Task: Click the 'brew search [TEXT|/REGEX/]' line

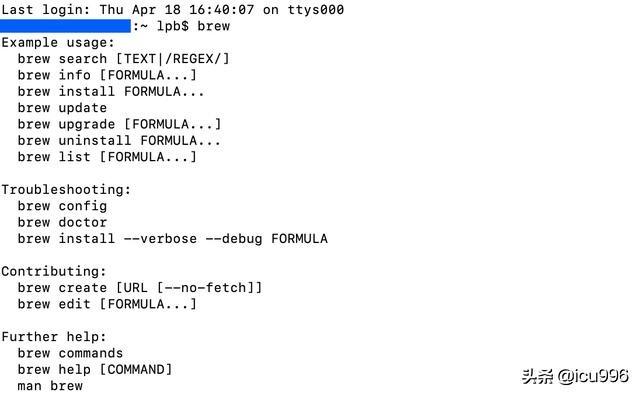Action: [x=123, y=59]
